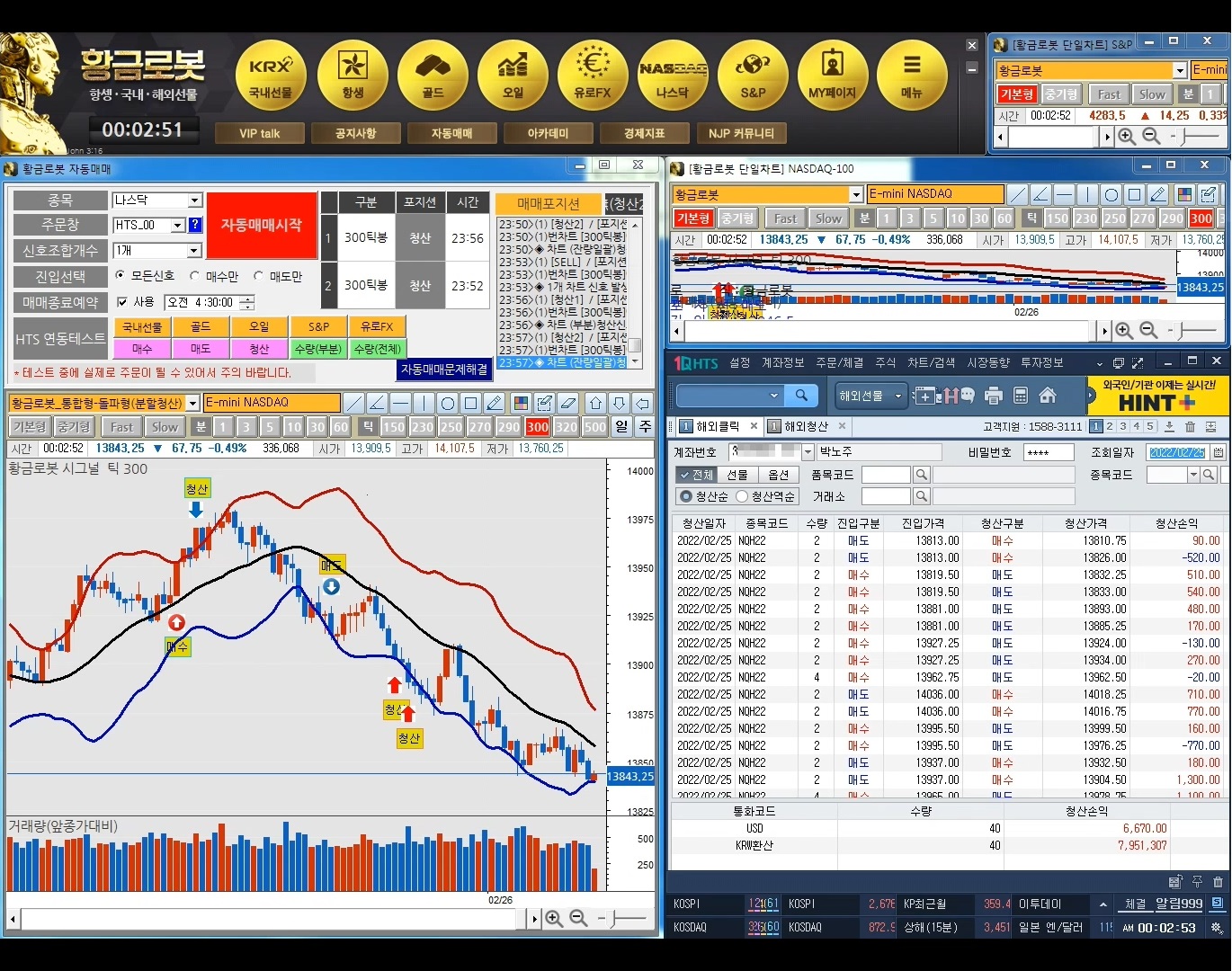Select the 매수만 radio button

click(x=194, y=276)
